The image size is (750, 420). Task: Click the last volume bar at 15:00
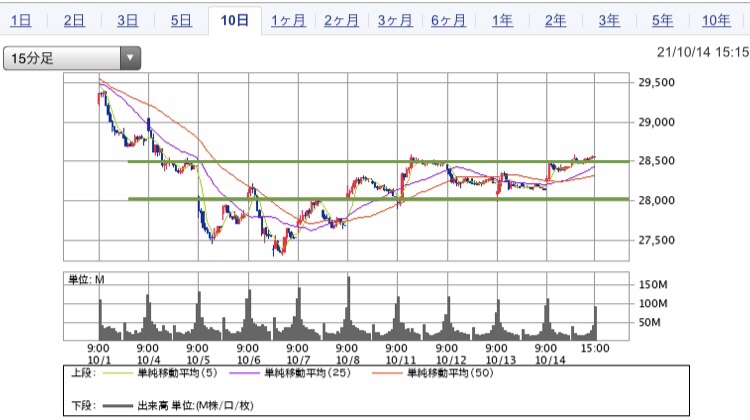(x=596, y=323)
